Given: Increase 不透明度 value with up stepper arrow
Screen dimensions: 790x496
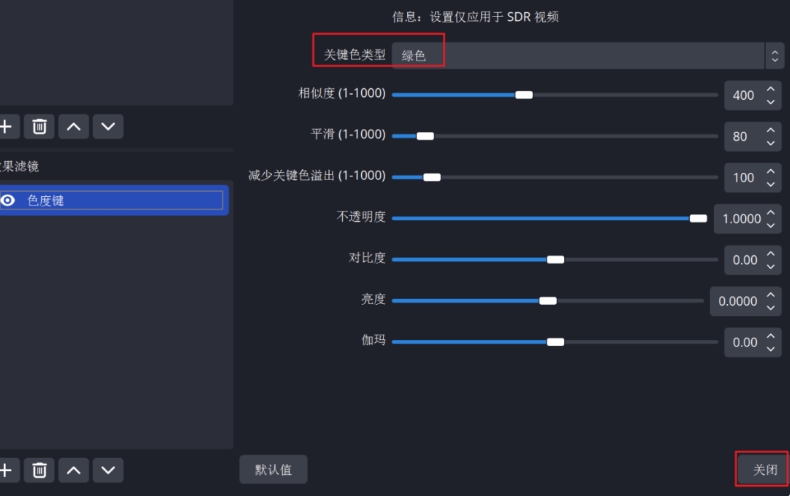Looking at the screenshot, I should [x=770, y=213].
